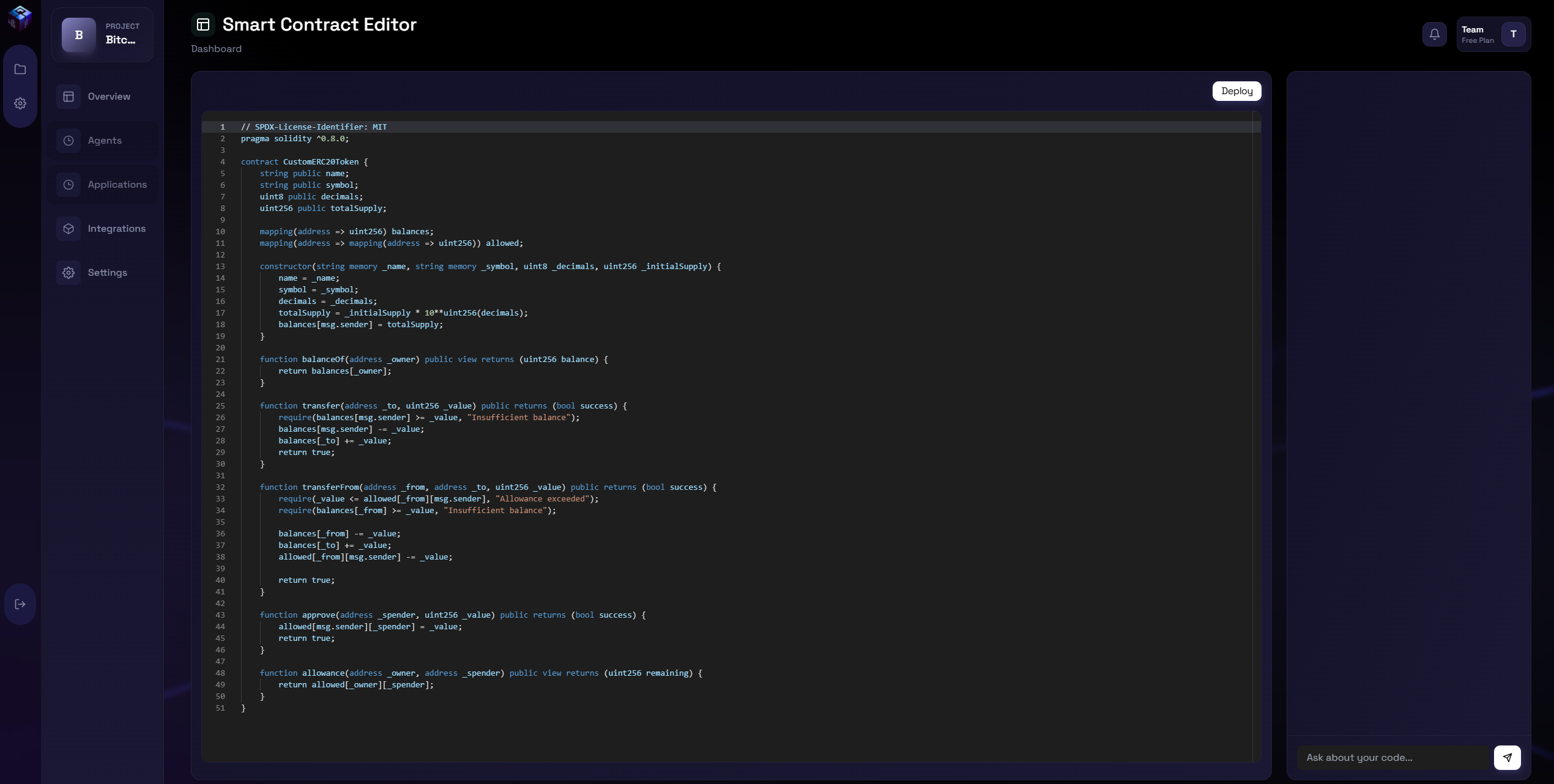Click the logout arrow icon

click(20, 604)
